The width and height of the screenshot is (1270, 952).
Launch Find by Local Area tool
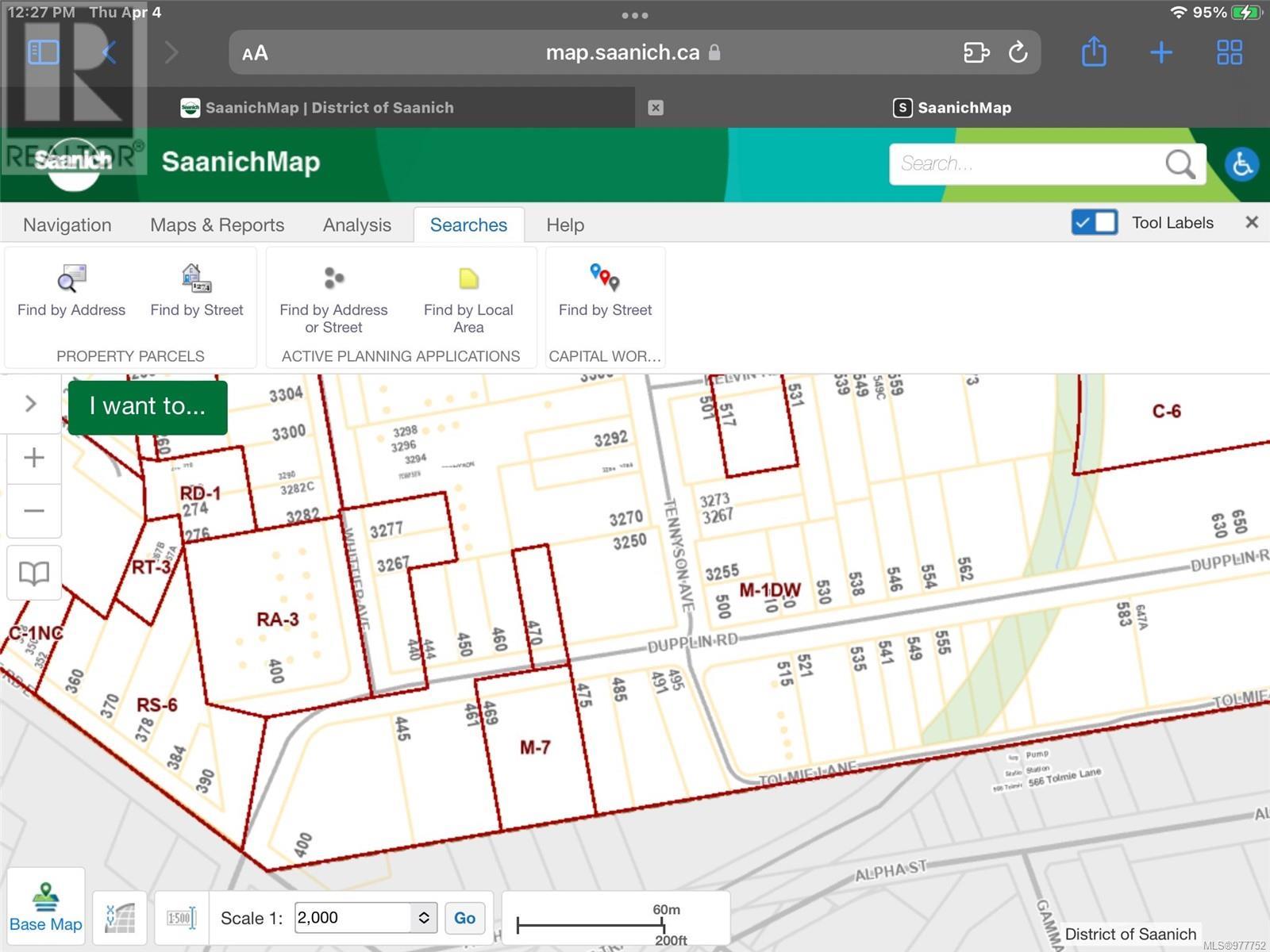tap(468, 300)
